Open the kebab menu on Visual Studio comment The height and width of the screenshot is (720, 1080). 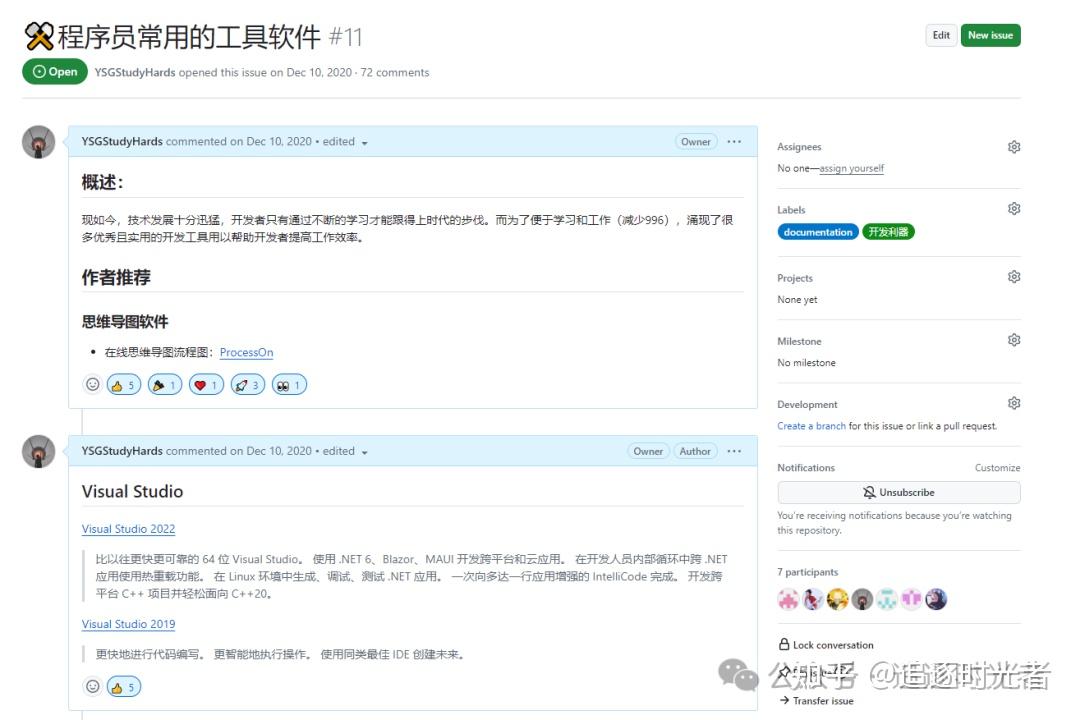click(735, 451)
